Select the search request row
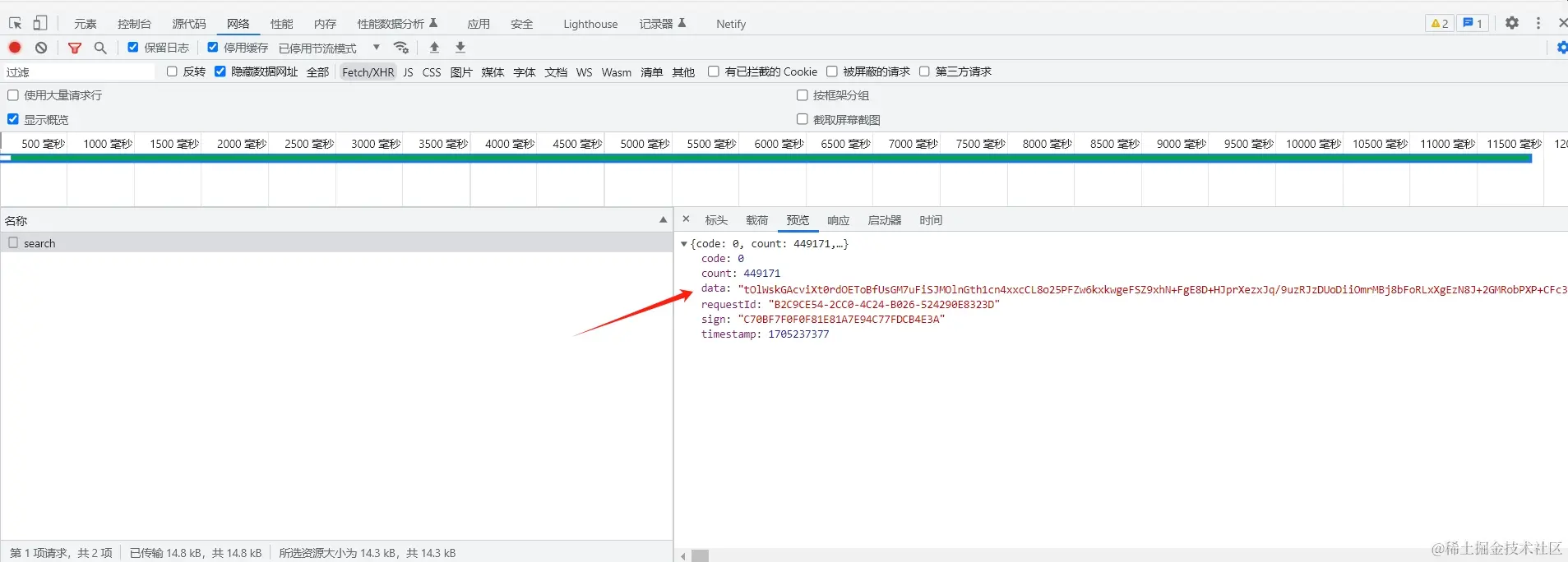The image size is (1568, 562). point(336,242)
